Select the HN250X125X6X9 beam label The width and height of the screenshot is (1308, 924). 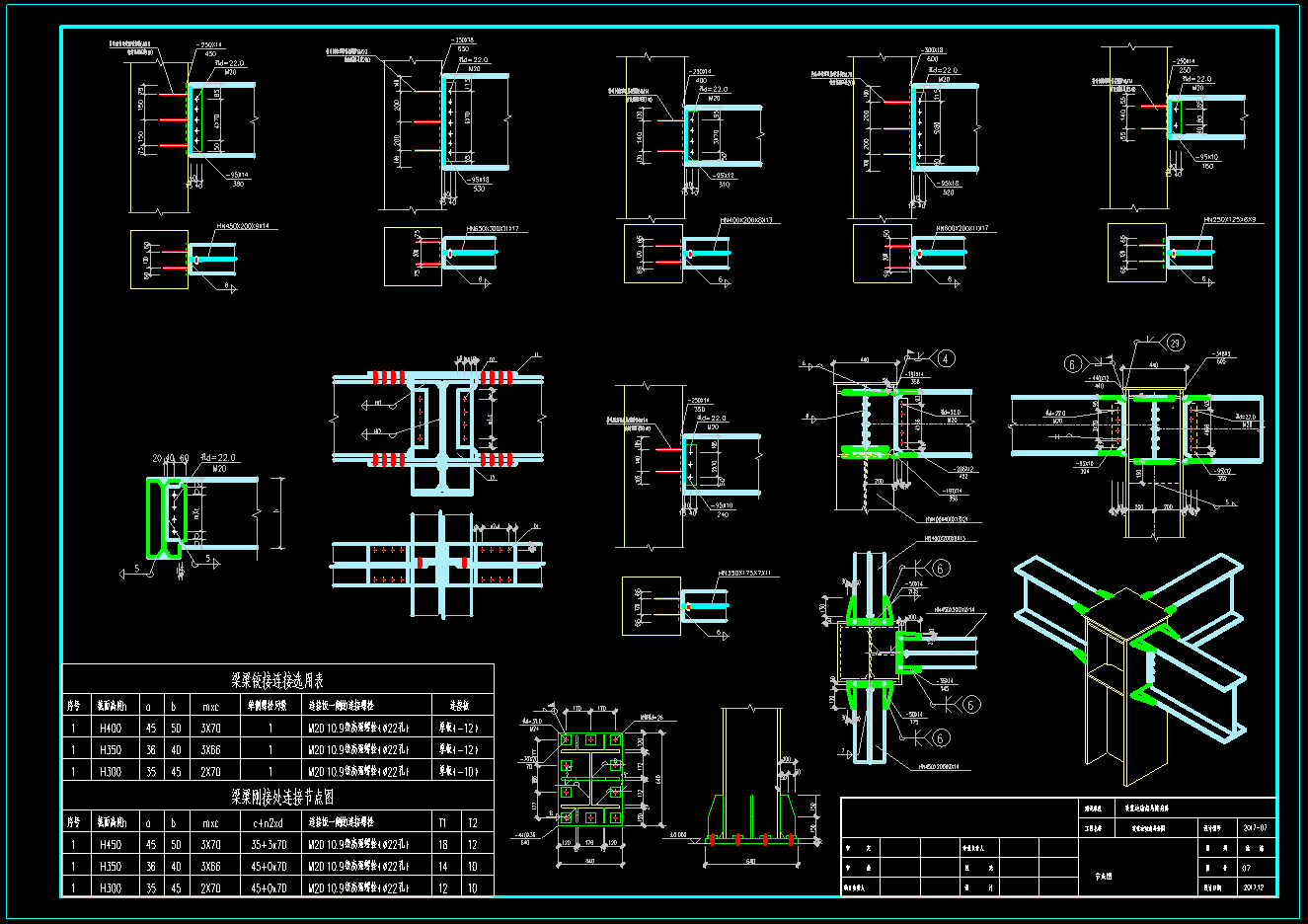click(1229, 220)
